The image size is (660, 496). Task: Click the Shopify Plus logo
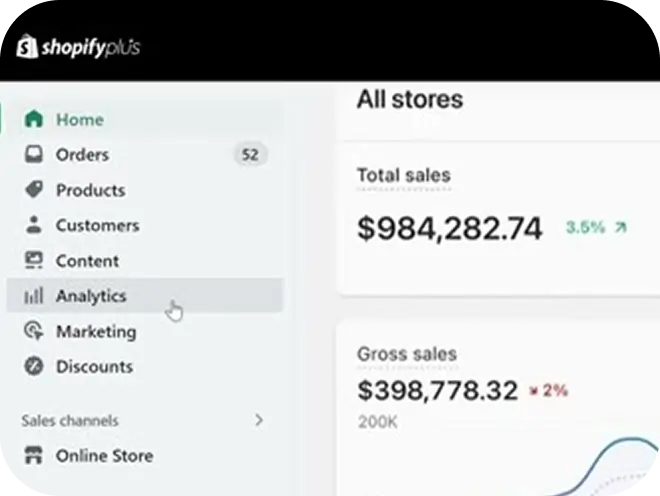pyautogui.click(x=78, y=46)
